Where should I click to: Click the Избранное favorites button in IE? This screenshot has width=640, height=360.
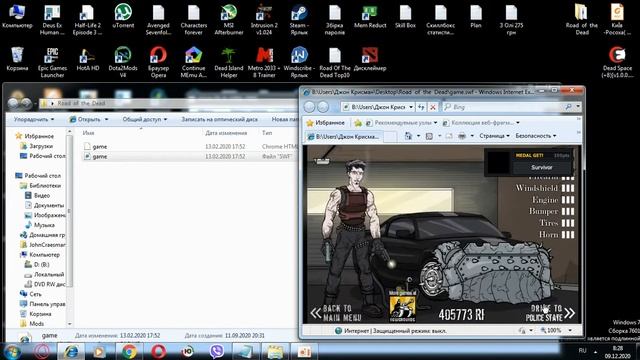[326, 123]
